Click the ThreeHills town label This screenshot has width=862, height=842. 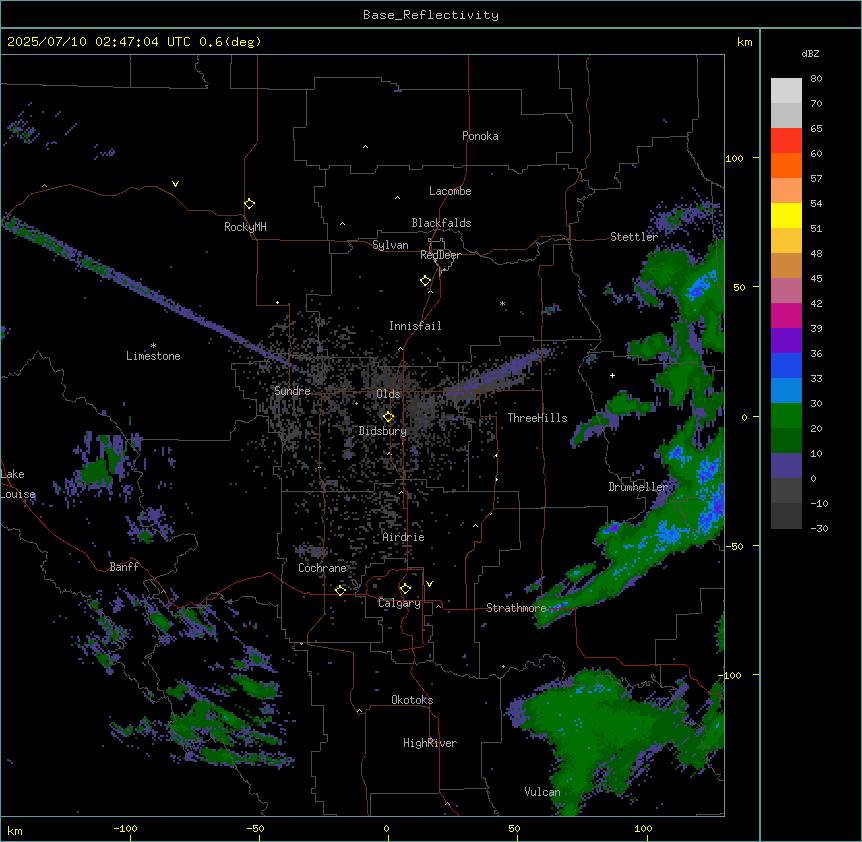537,418
